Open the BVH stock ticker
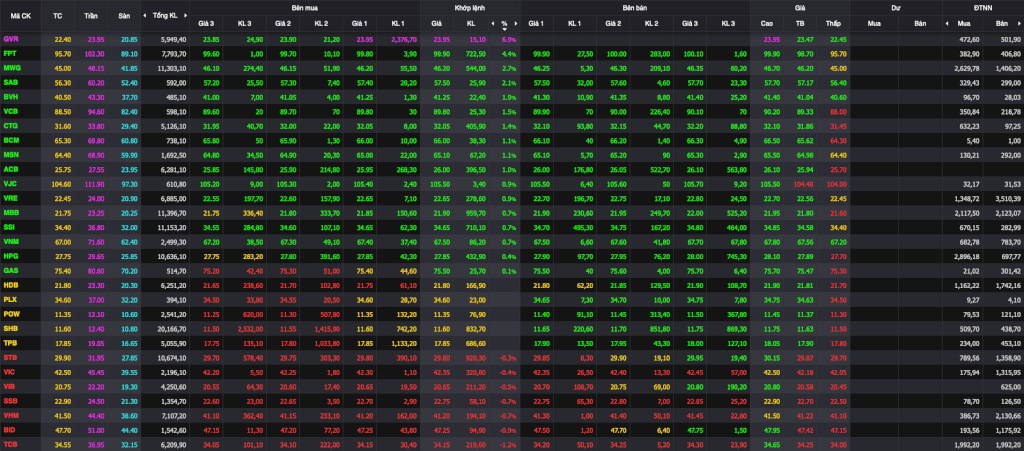The image size is (1024, 451). point(10,97)
